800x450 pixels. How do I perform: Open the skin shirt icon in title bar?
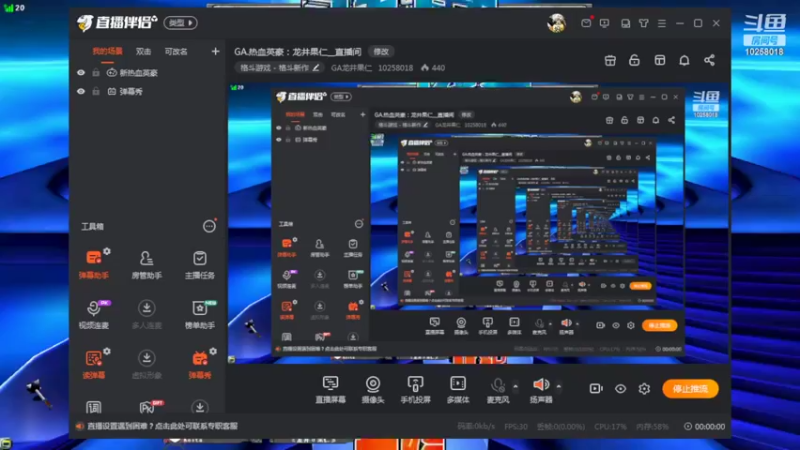click(x=644, y=23)
